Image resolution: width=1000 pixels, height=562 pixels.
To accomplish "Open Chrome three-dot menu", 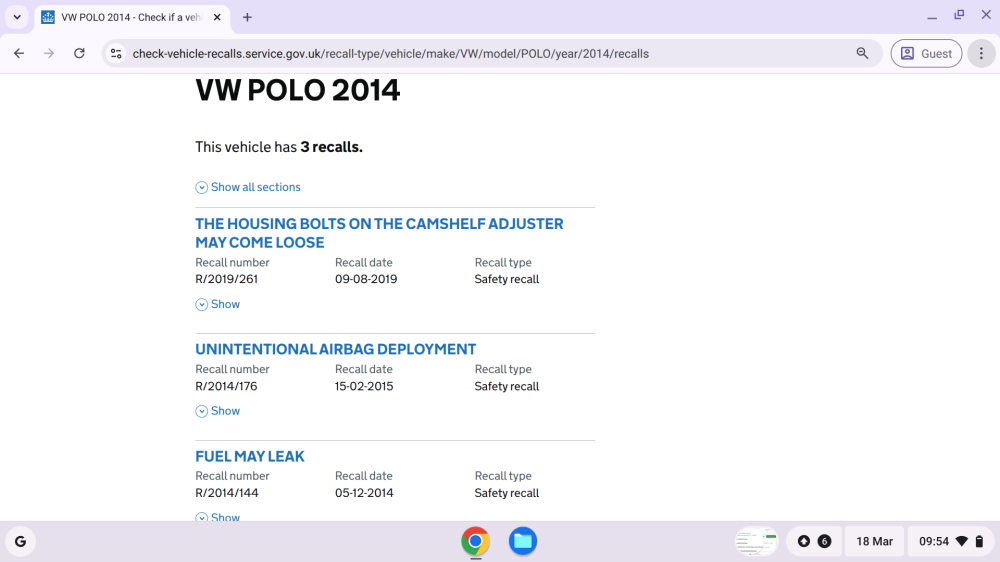I will (x=982, y=54).
